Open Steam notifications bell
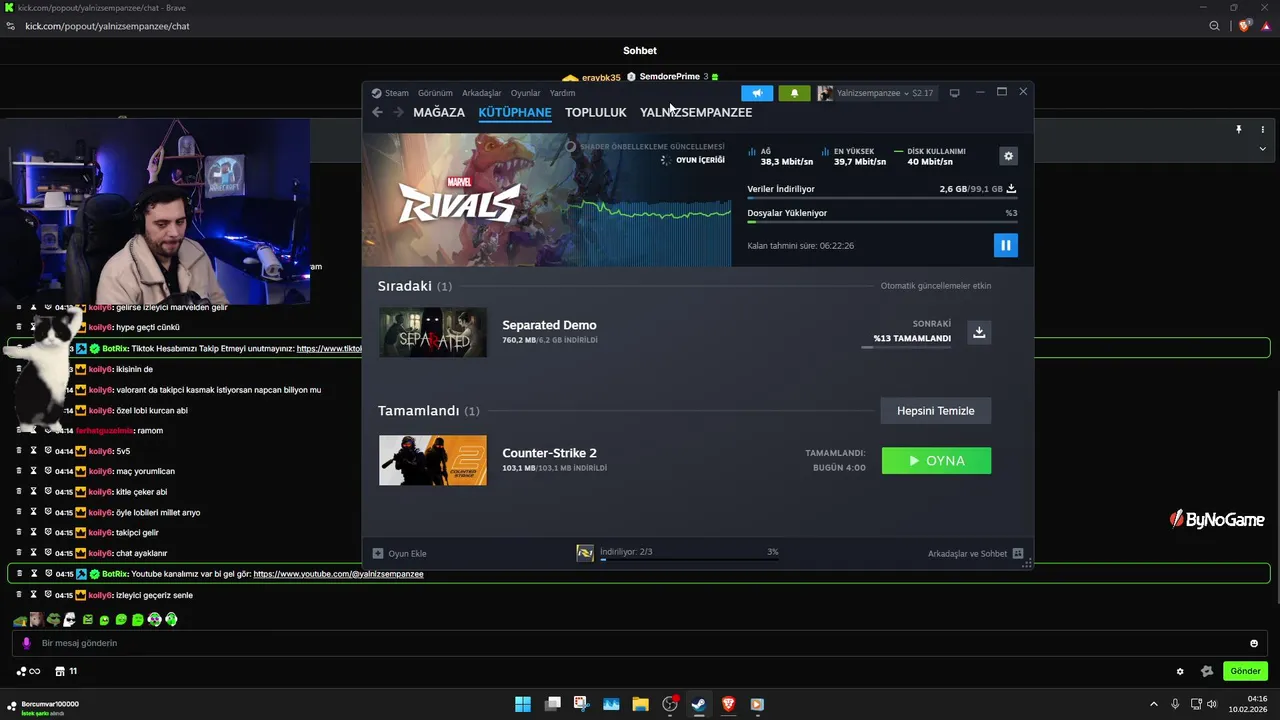 794,93
